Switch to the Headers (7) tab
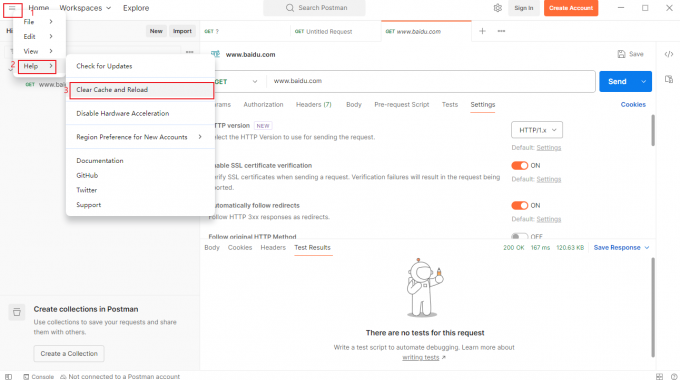680x380 pixels. [x=314, y=105]
